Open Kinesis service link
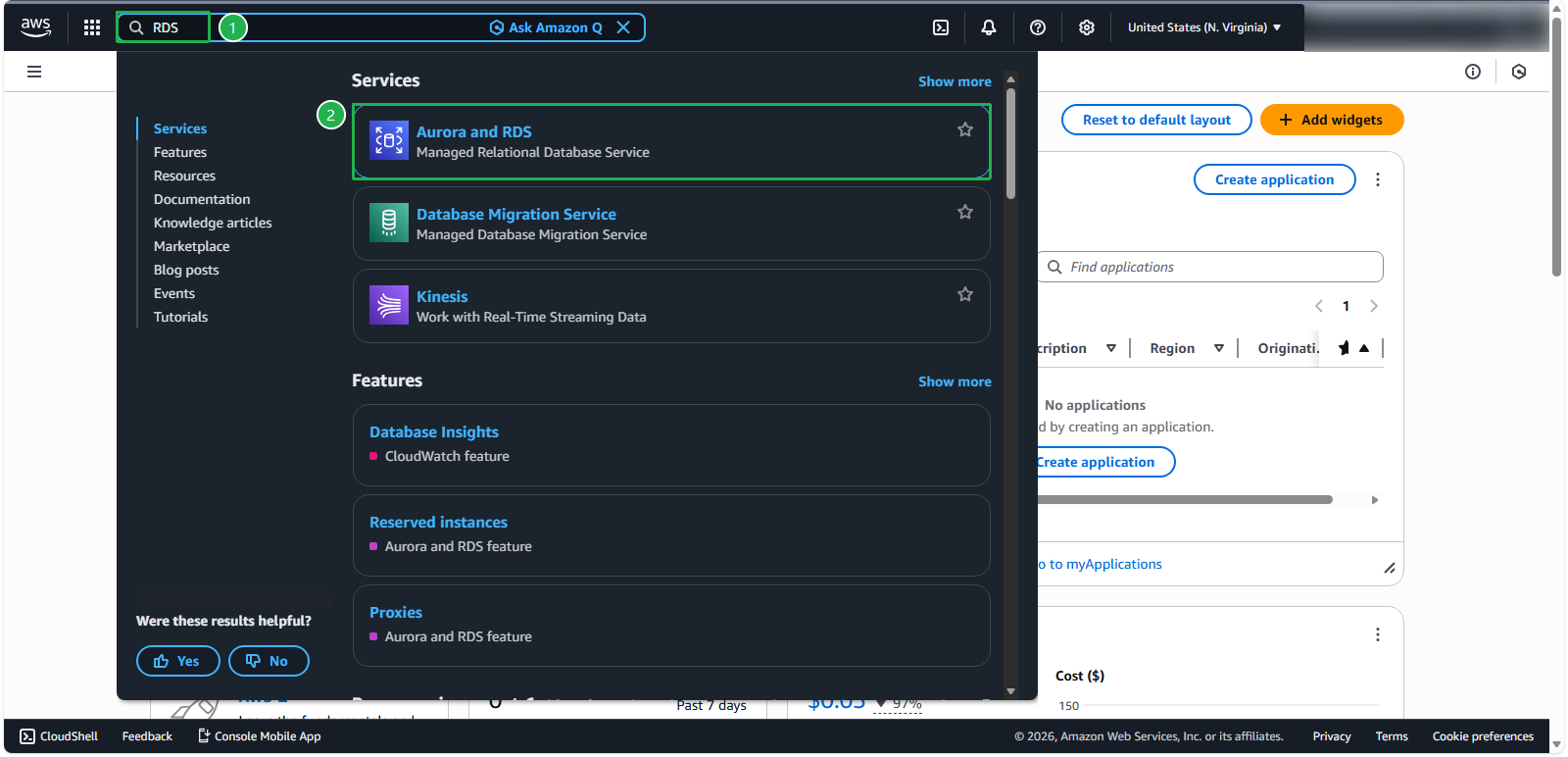The image size is (1568, 757). 442,296
